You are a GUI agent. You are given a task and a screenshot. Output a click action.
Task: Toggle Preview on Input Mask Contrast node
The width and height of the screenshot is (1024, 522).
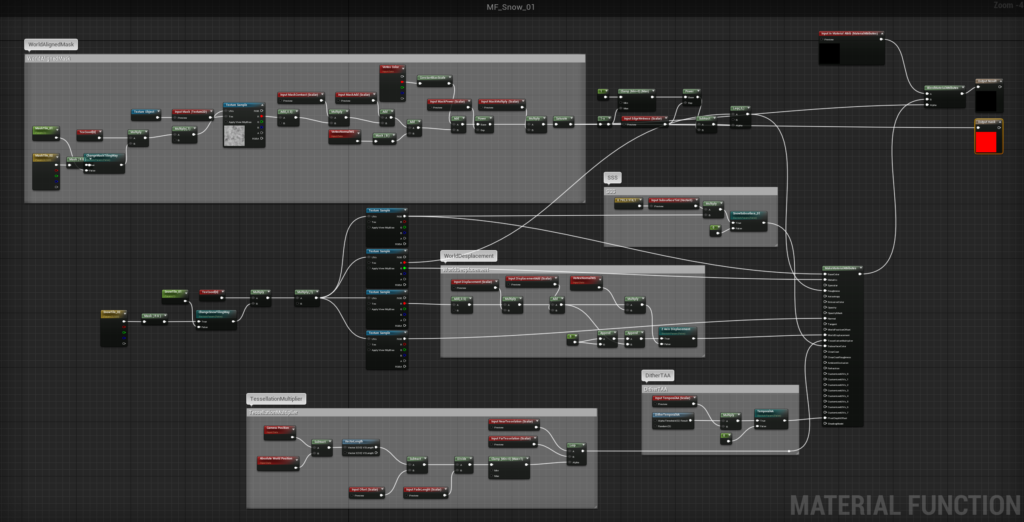coord(280,102)
